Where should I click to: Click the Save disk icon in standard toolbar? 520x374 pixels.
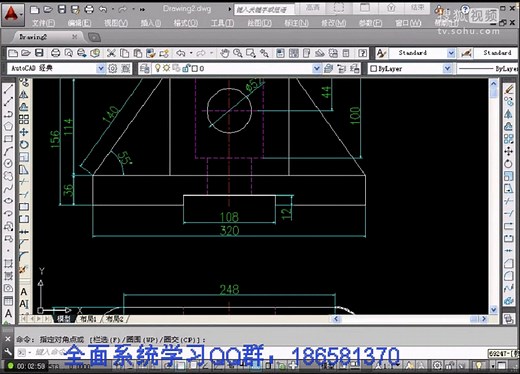pyautogui.click(x=39, y=53)
